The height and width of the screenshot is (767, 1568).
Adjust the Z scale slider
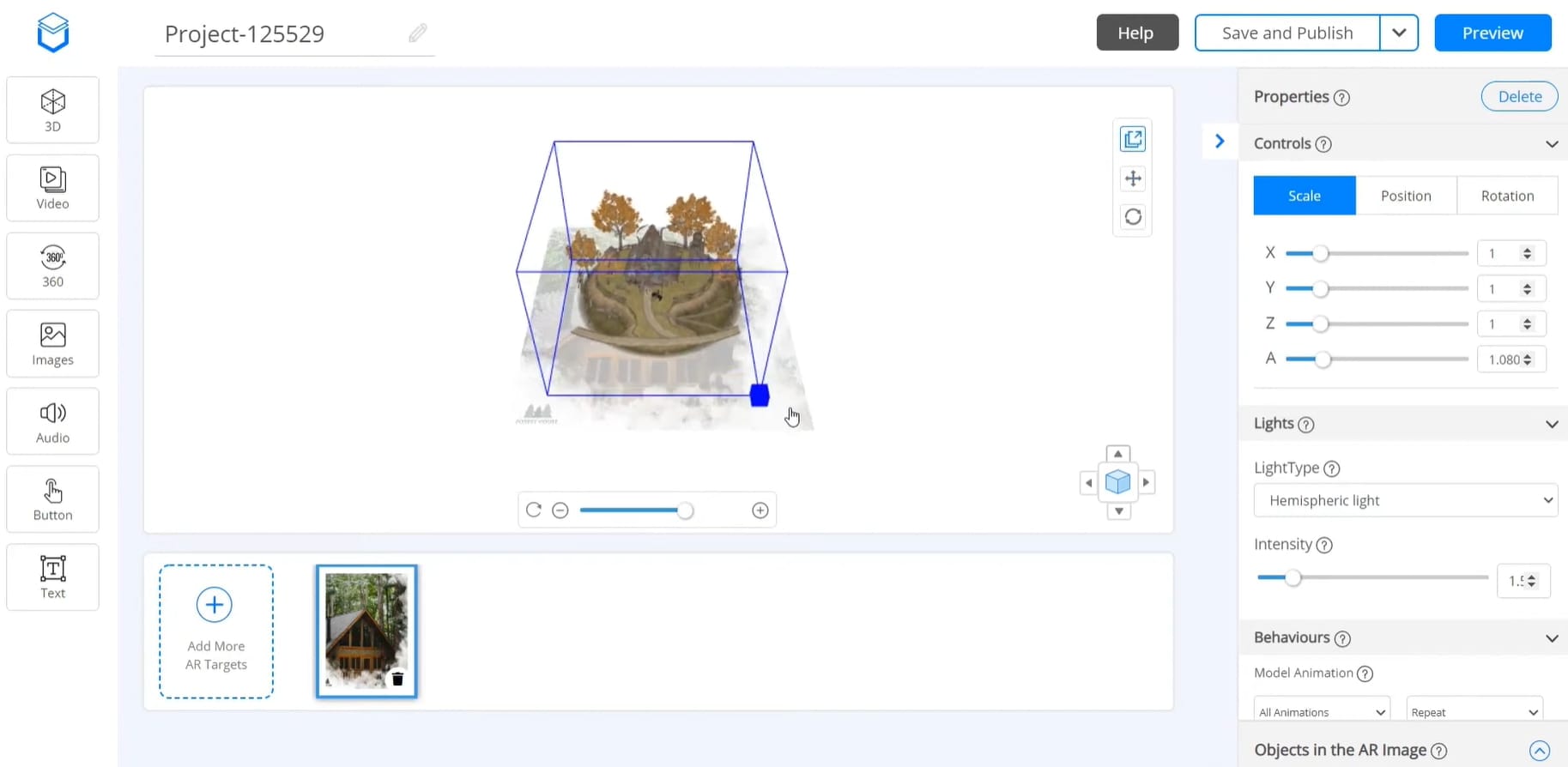[x=1377, y=323]
